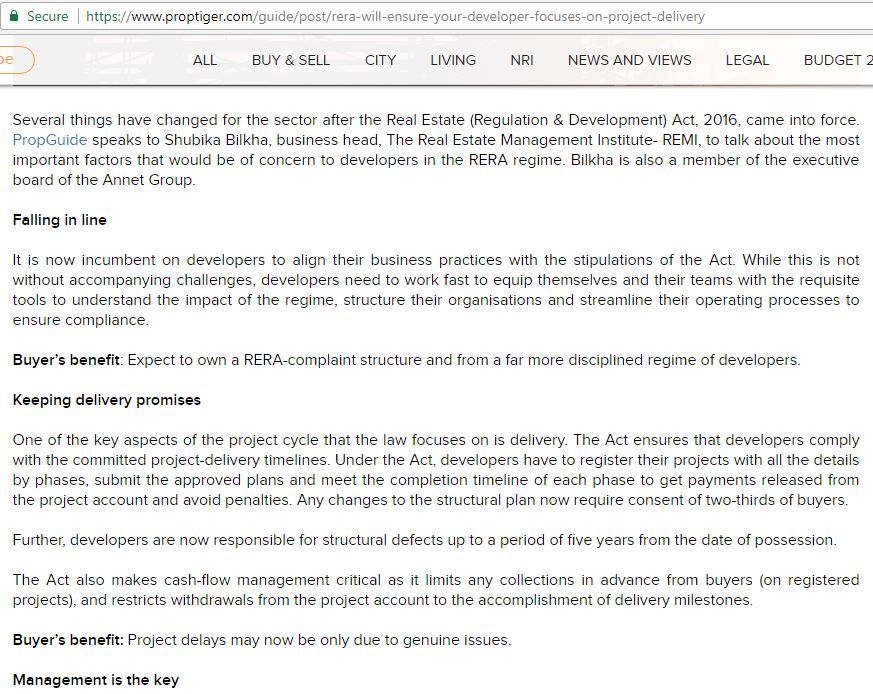Click the 'Keeping delivery promises' heading

point(106,400)
